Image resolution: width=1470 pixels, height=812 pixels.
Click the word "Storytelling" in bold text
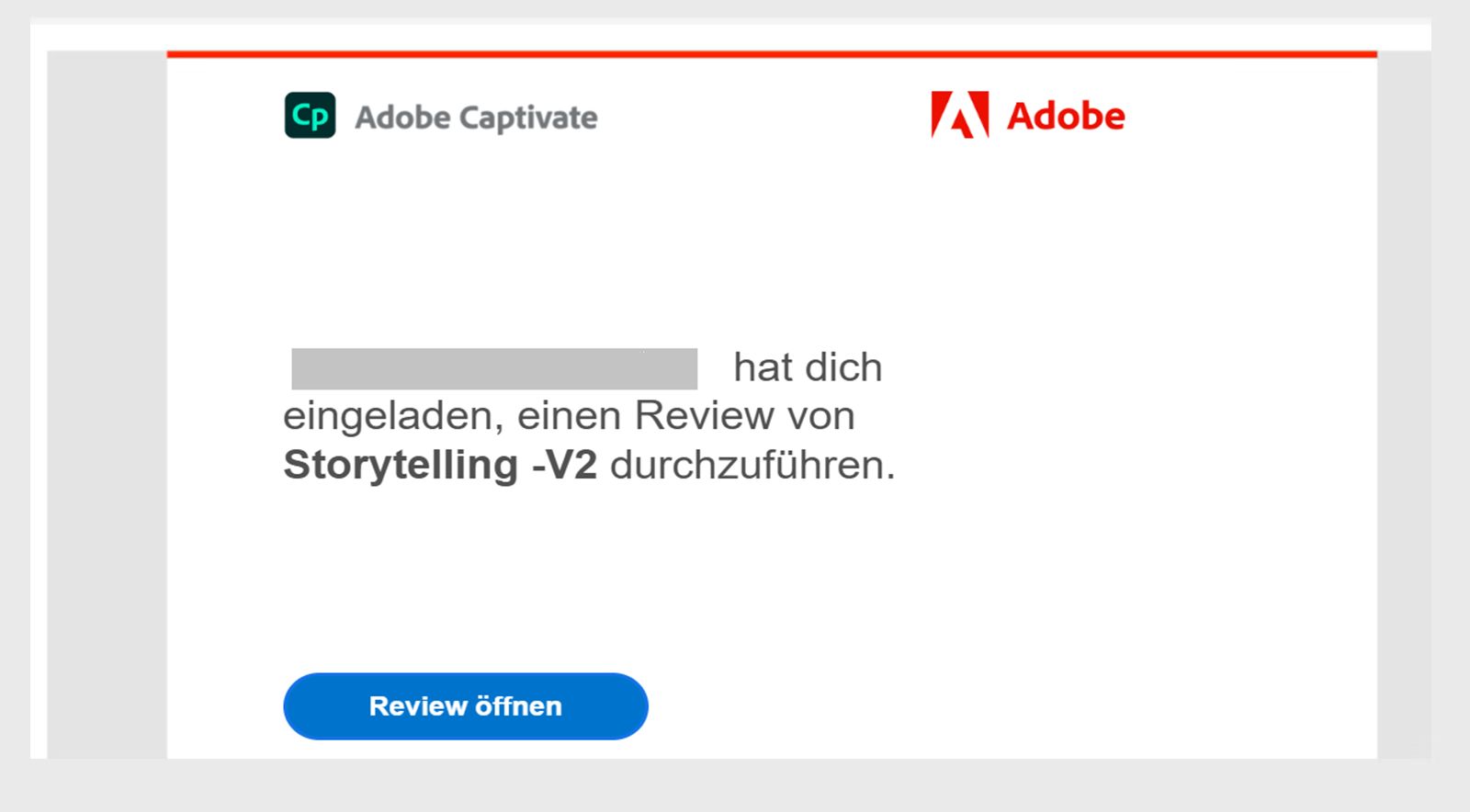tap(401, 465)
